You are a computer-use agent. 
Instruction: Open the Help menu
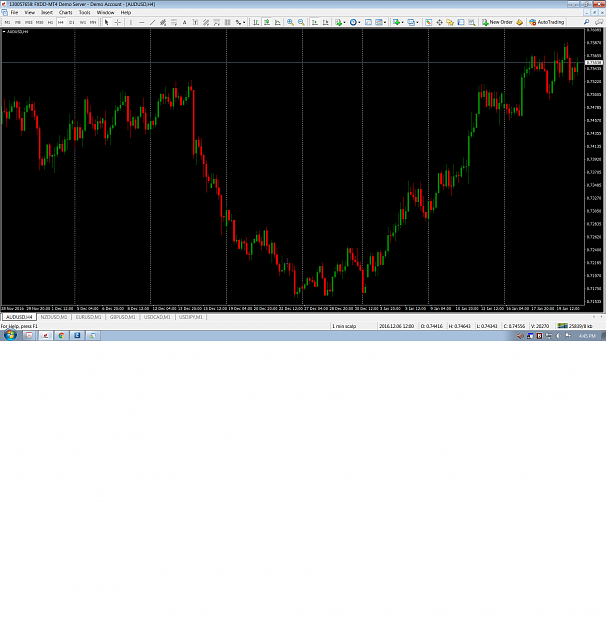126,12
